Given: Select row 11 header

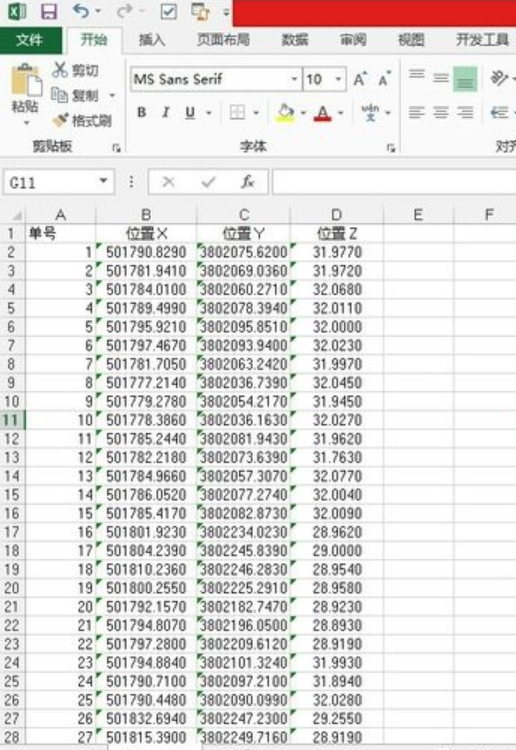Looking at the screenshot, I should pos(12,420).
